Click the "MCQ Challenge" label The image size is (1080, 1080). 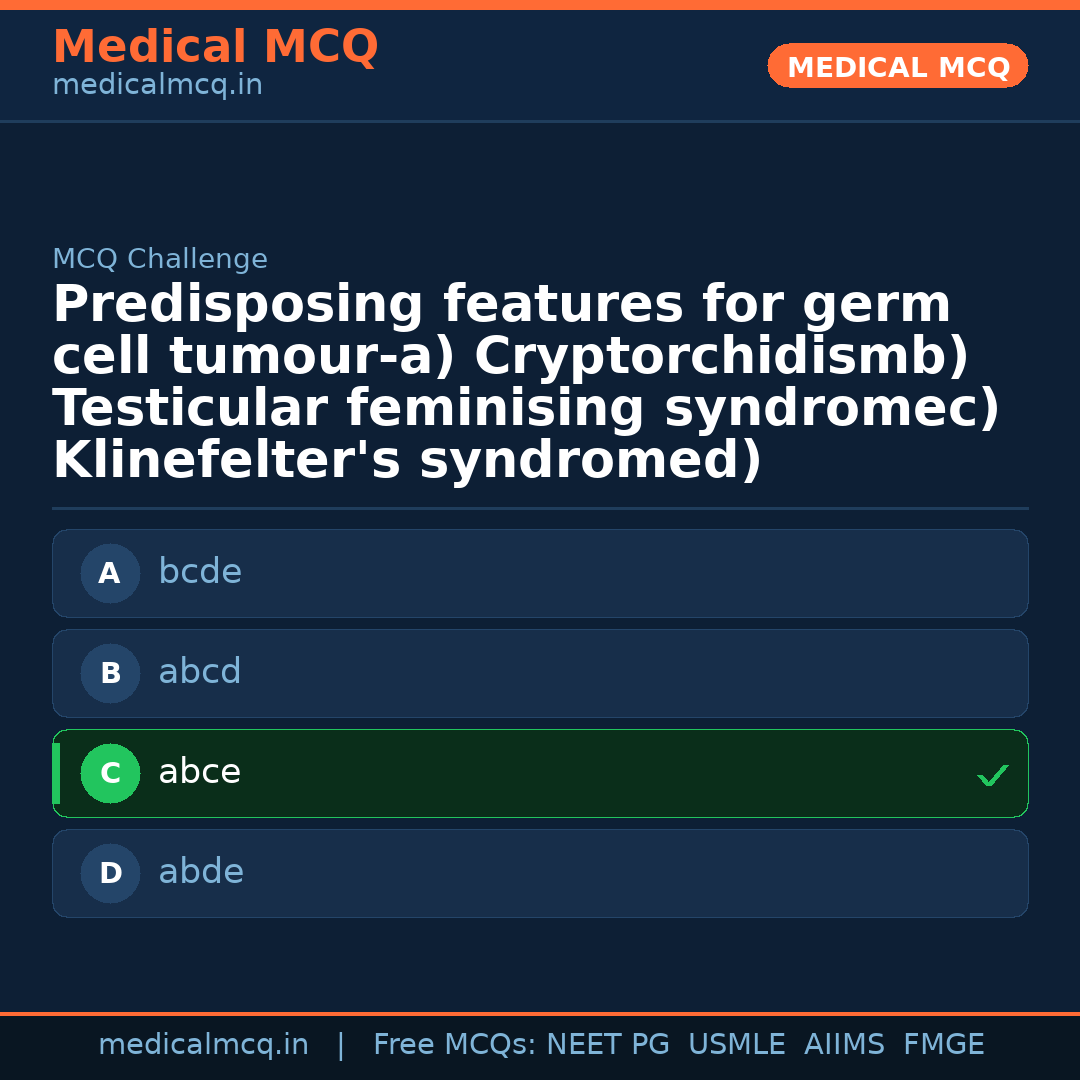160,260
